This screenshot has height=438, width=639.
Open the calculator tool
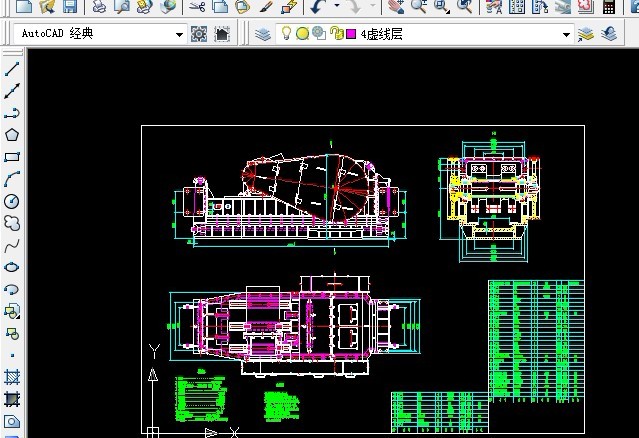click(x=609, y=6)
